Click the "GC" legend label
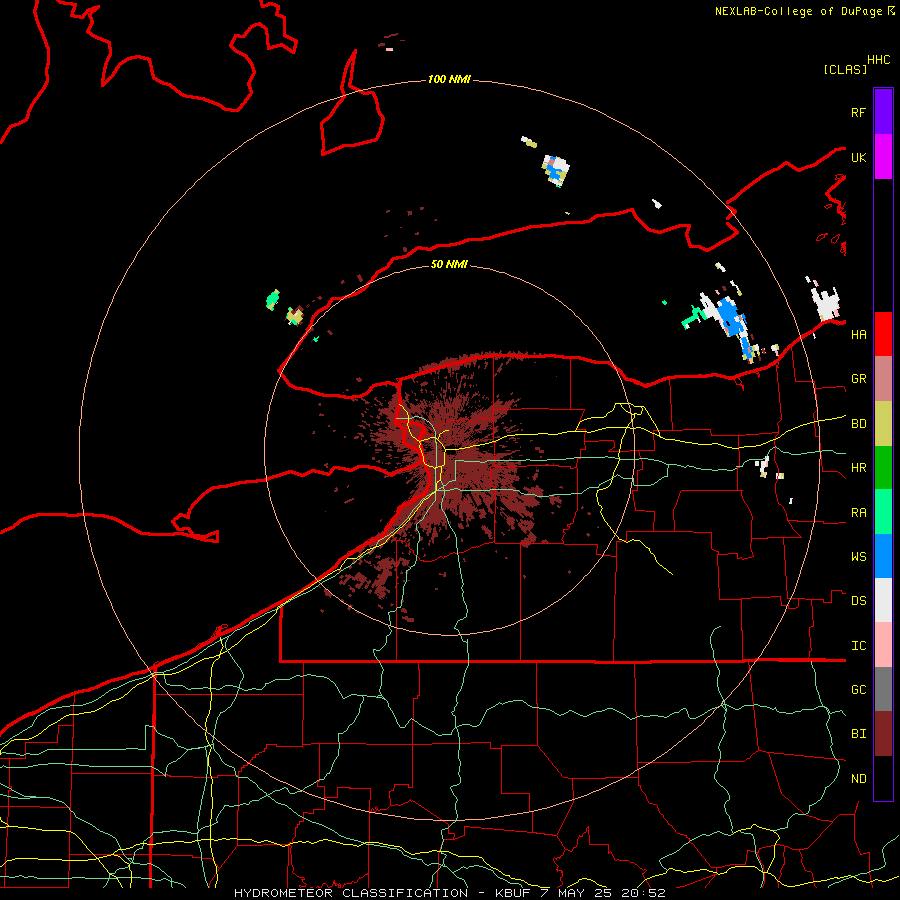 point(859,690)
